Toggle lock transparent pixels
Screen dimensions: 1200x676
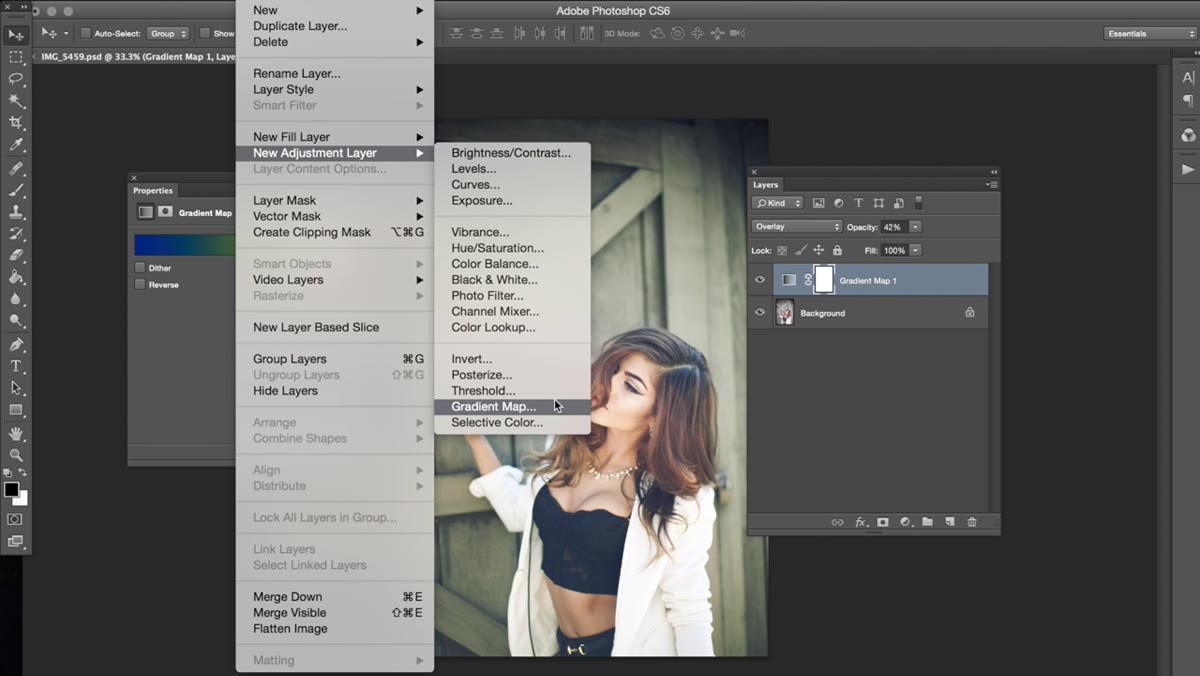tap(783, 250)
